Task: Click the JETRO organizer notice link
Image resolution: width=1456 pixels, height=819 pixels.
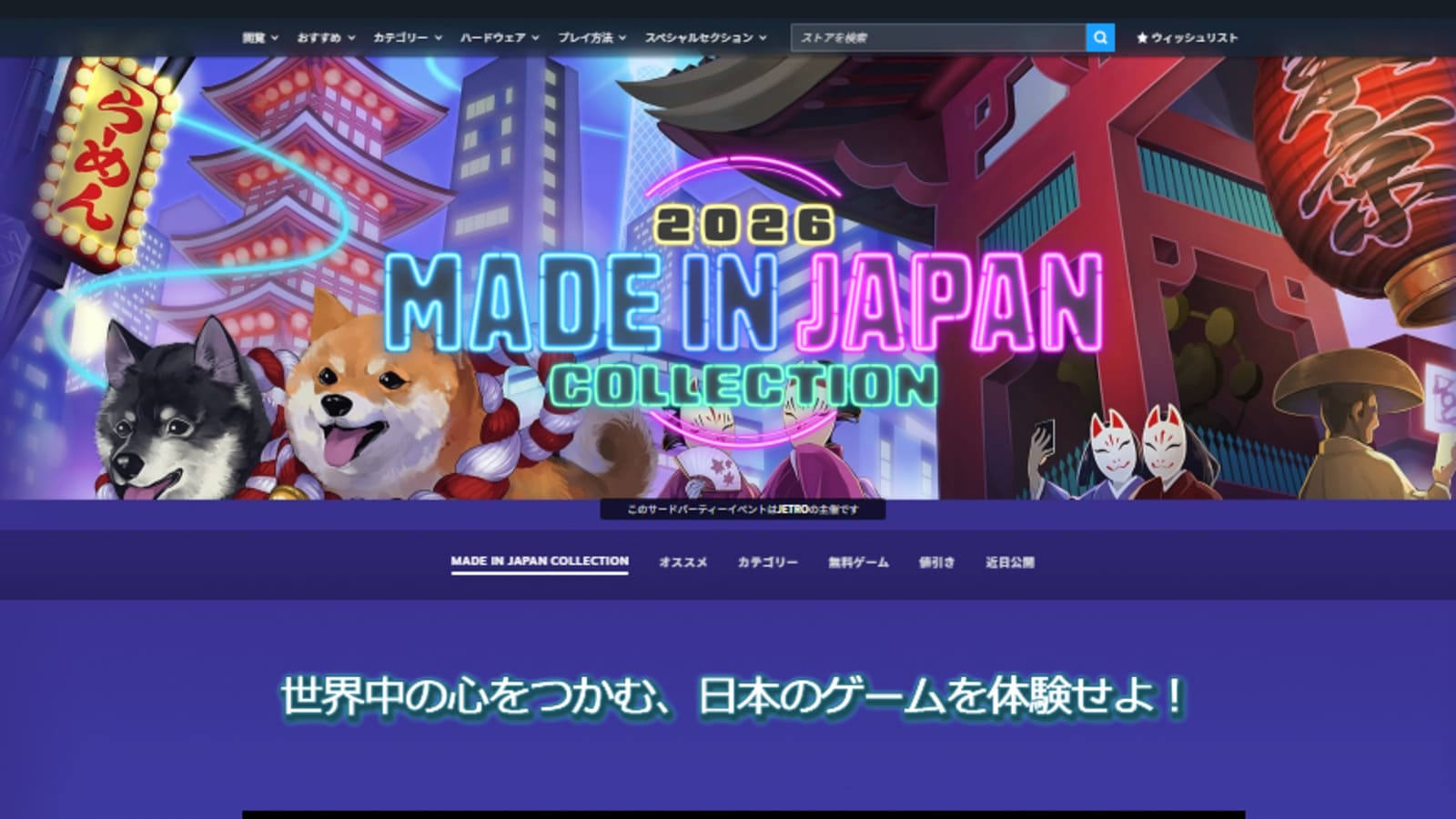Action: [743, 510]
